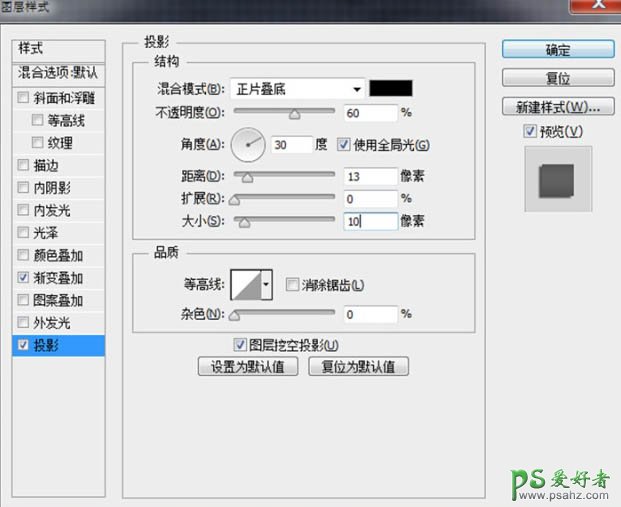This screenshot has width=621, height=507.
Task: Click the 不透明度 slider track
Action: pos(284,112)
